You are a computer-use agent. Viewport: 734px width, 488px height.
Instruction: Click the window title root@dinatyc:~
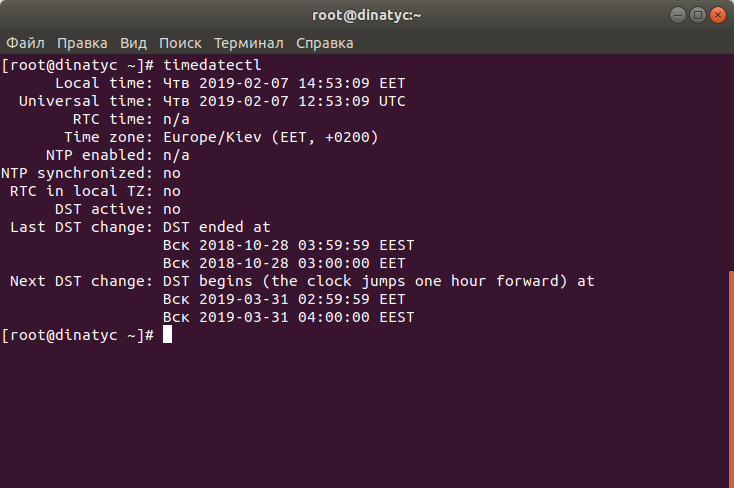367,15
